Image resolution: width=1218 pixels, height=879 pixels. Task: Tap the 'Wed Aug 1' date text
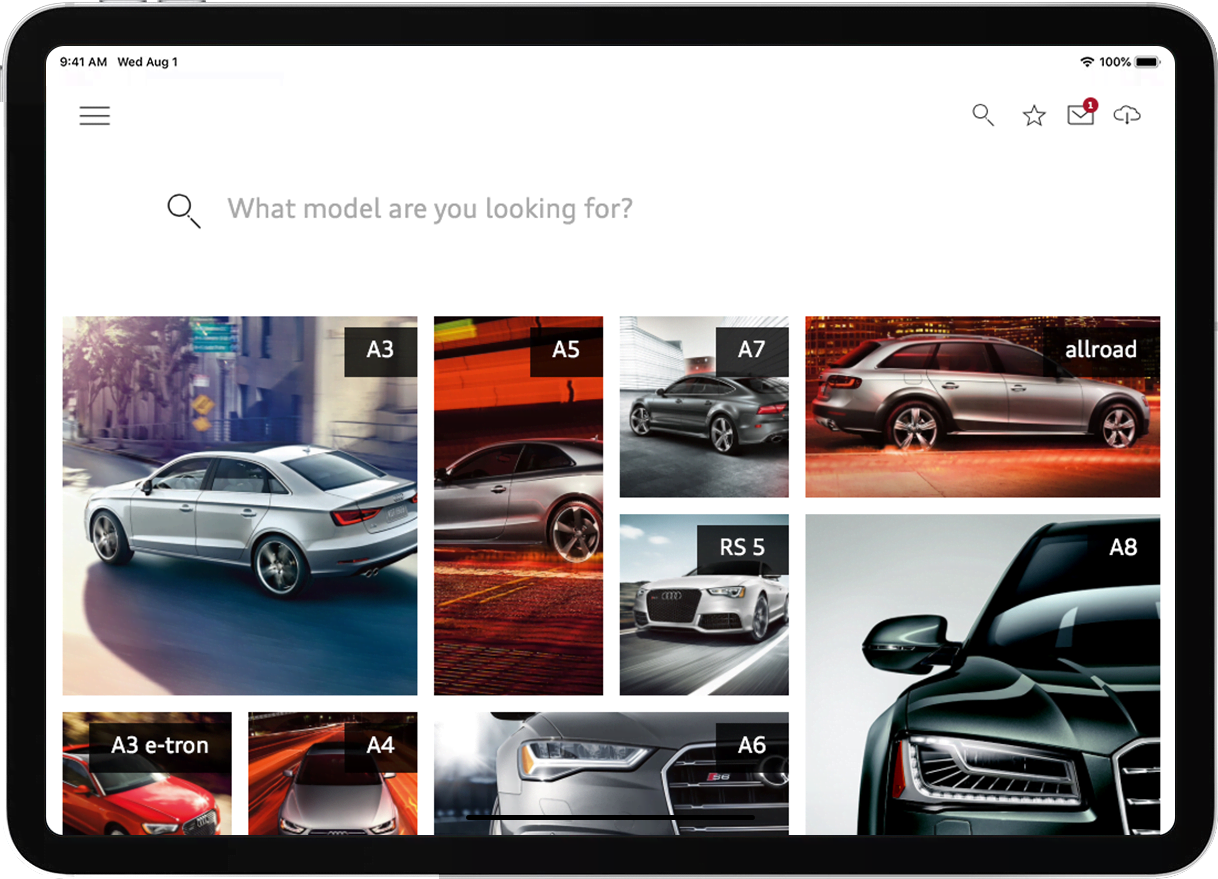click(x=148, y=62)
